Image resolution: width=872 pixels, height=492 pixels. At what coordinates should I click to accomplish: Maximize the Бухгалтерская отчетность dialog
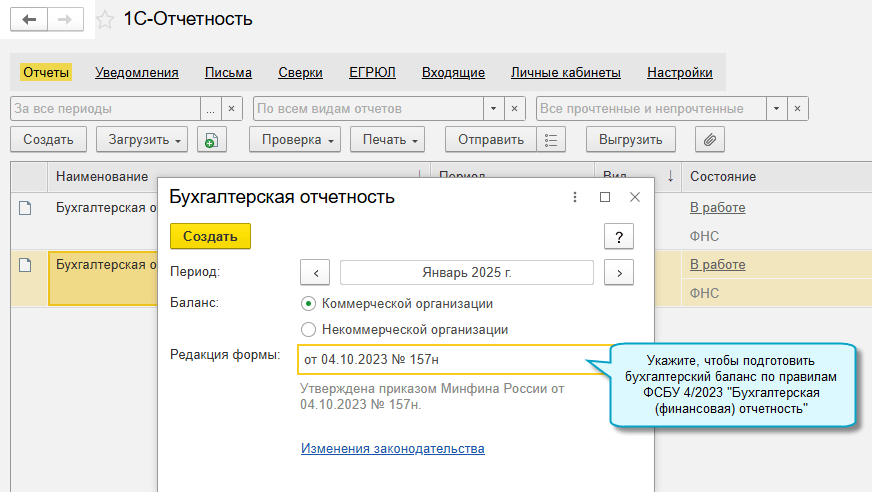point(605,197)
